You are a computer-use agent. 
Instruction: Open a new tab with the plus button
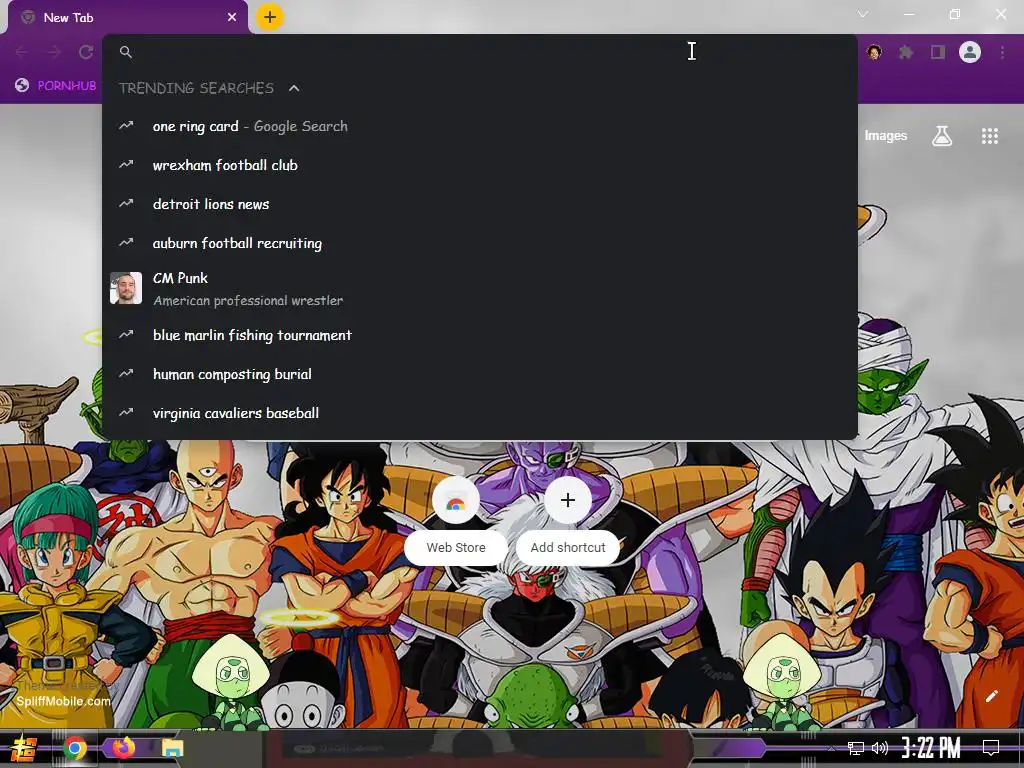point(270,17)
